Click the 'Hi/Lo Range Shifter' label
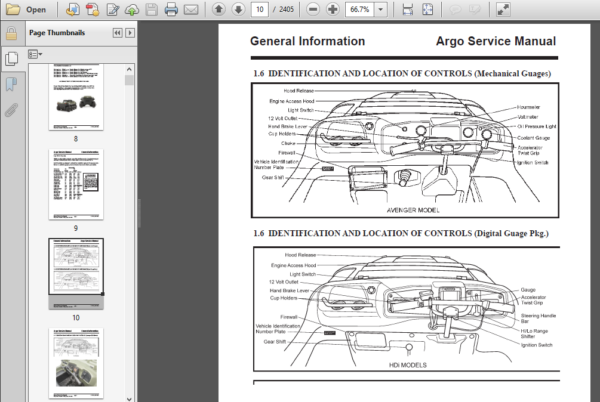The height and width of the screenshot is (402, 600). pyautogui.click(x=534, y=334)
